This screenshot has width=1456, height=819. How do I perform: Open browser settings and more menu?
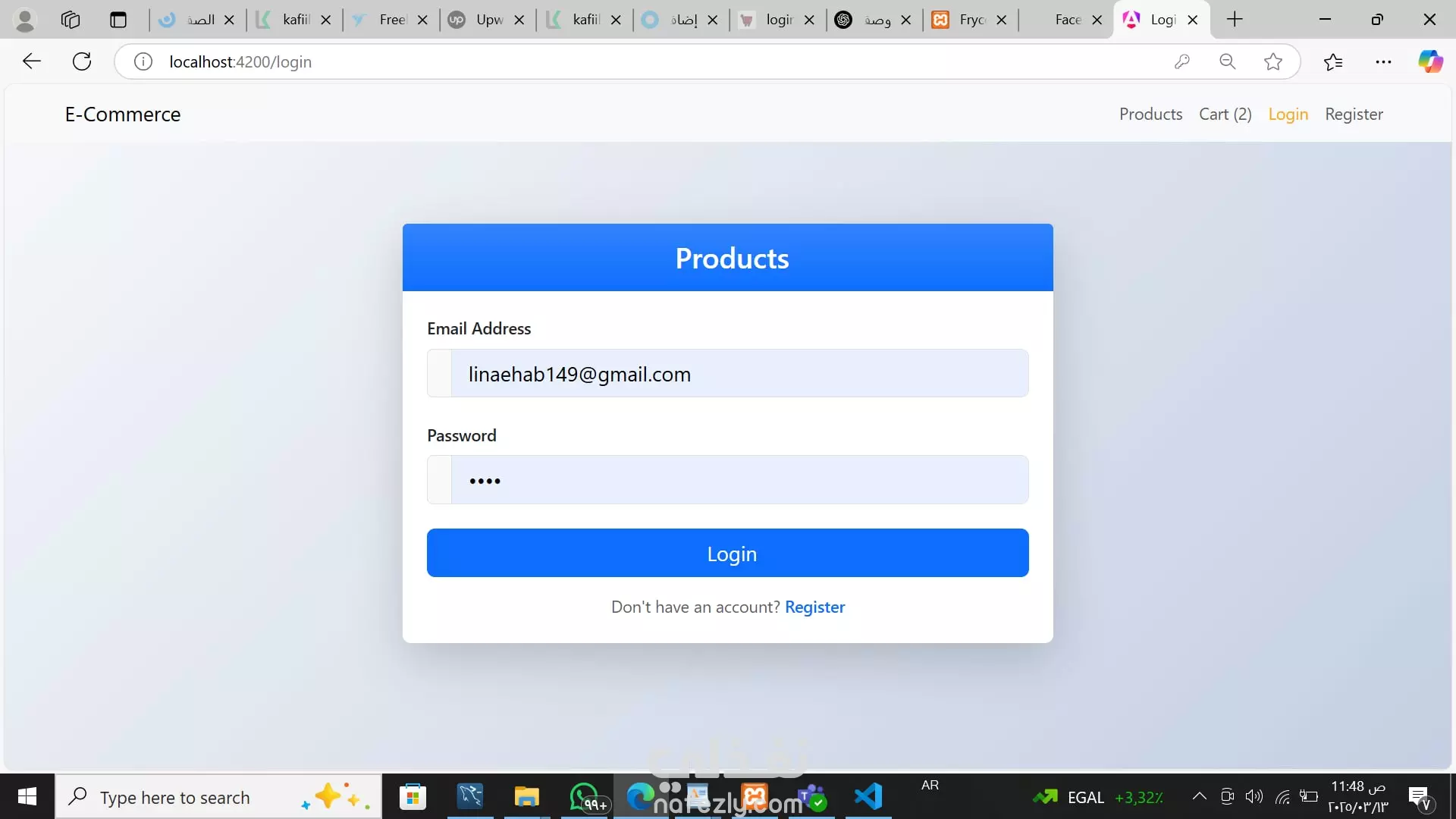pos(1383,61)
